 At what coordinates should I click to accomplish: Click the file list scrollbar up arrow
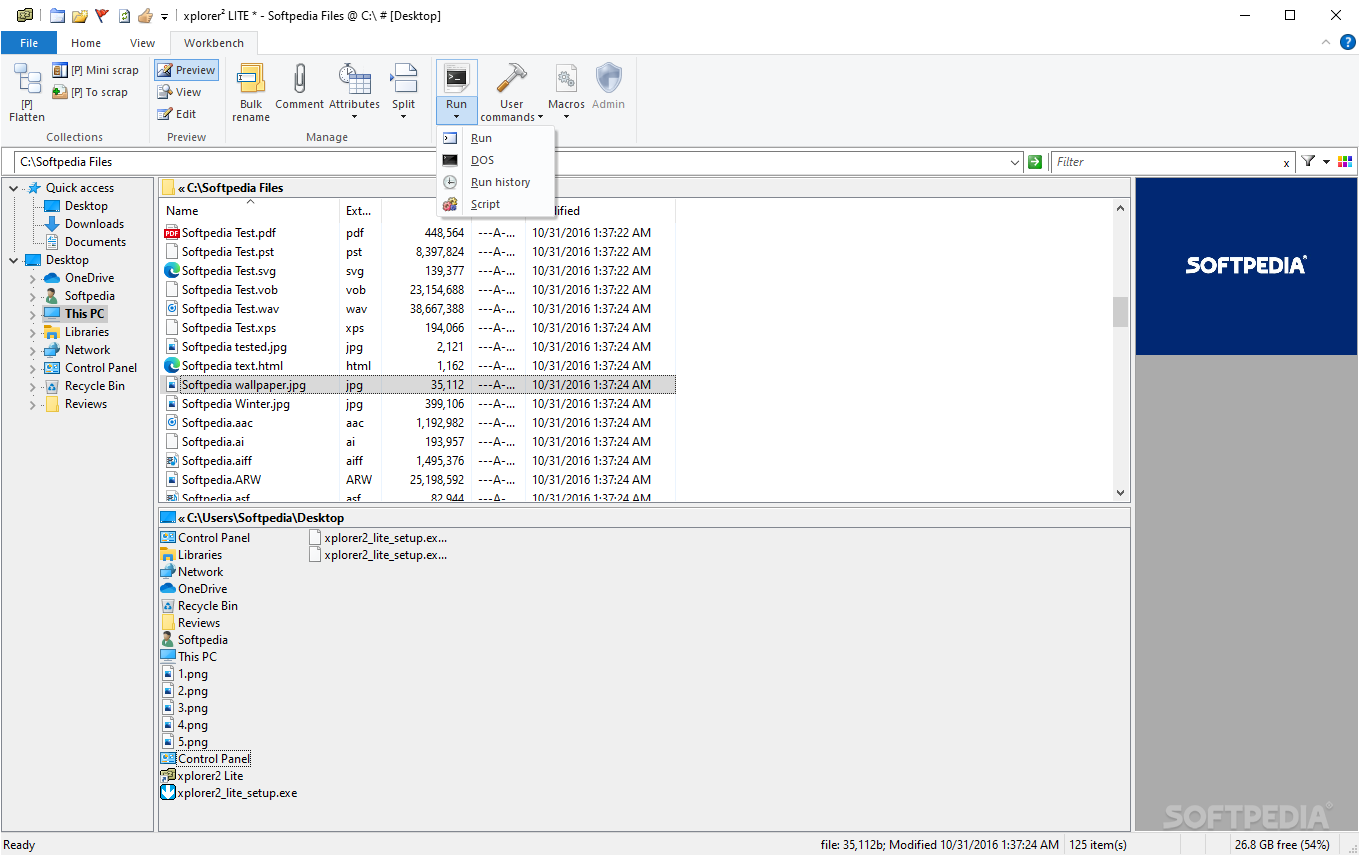[x=1120, y=209]
